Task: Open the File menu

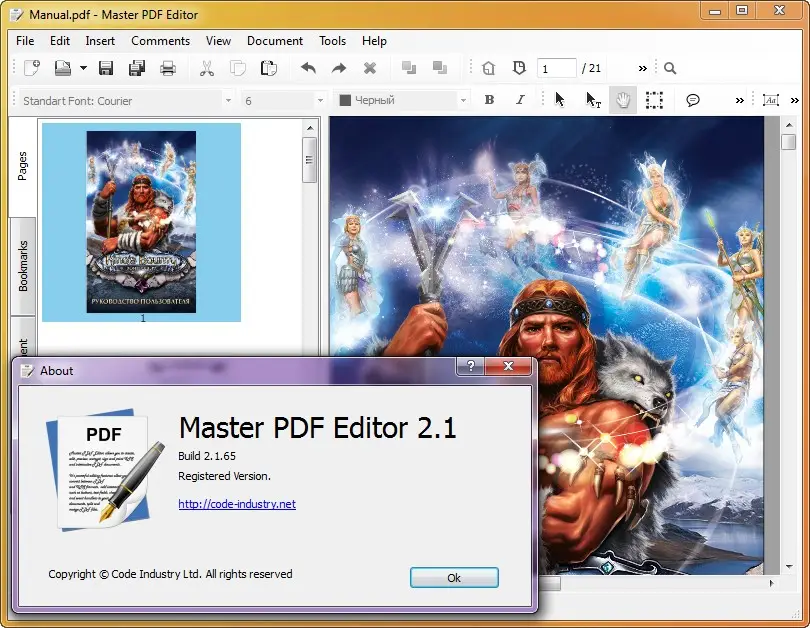Action: pos(25,41)
